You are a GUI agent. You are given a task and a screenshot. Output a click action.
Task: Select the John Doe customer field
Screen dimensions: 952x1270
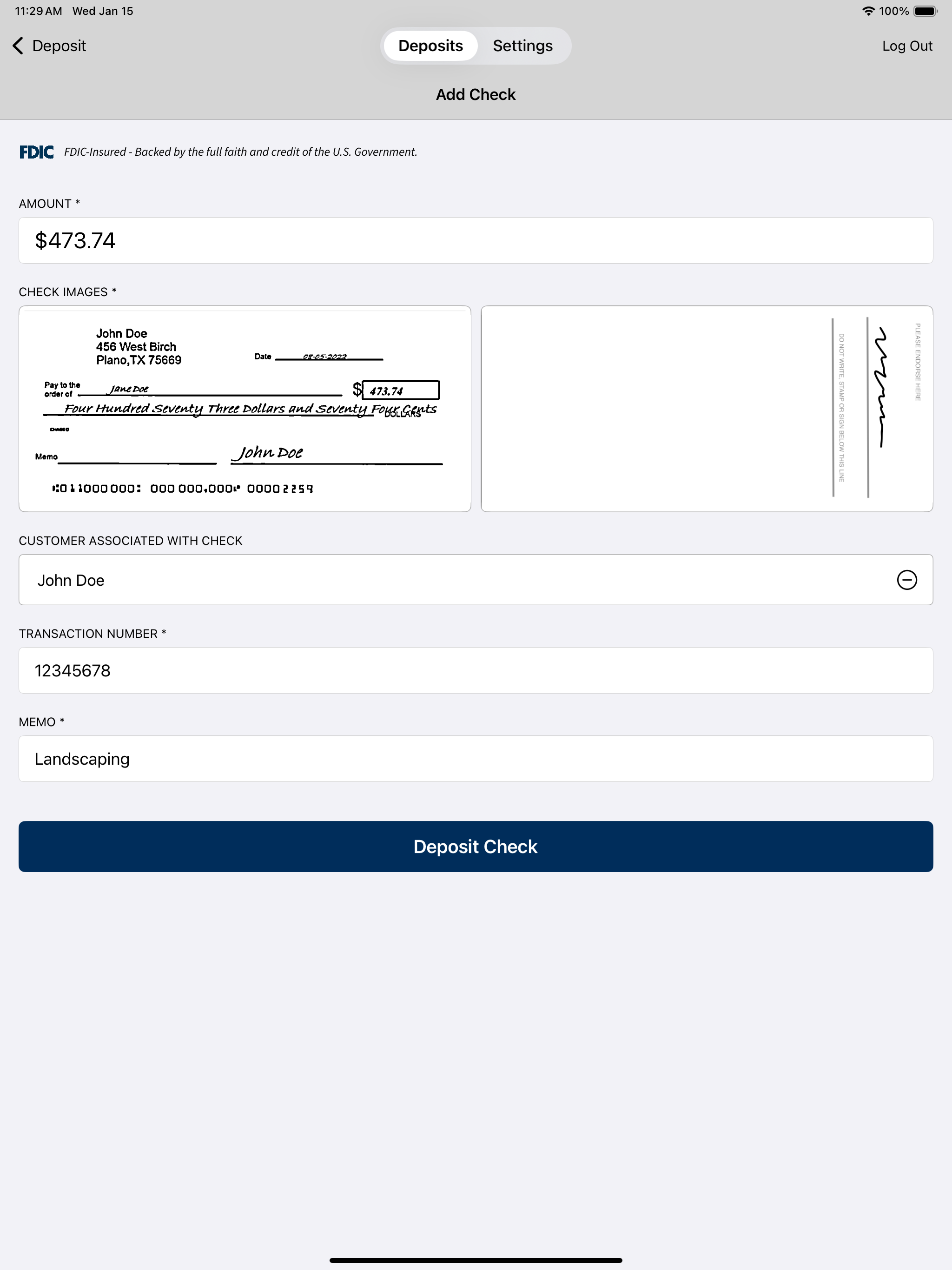click(x=476, y=580)
